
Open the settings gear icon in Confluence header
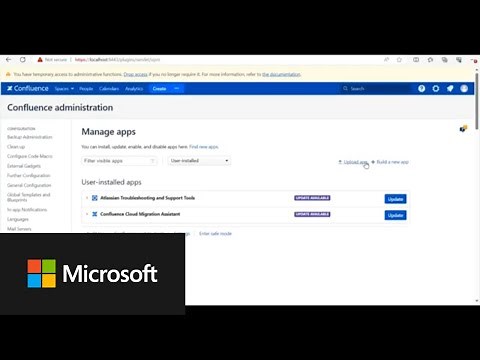click(x=436, y=88)
